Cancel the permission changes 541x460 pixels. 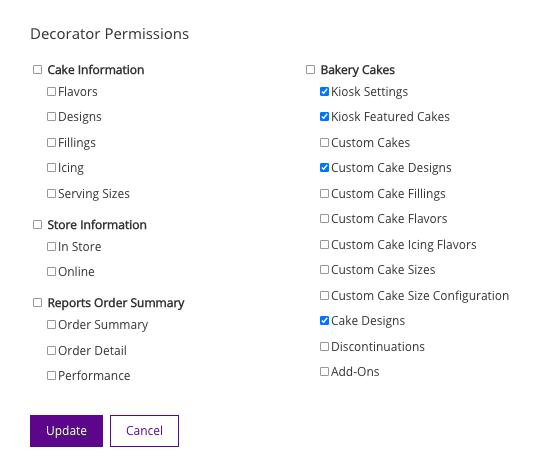(144, 431)
